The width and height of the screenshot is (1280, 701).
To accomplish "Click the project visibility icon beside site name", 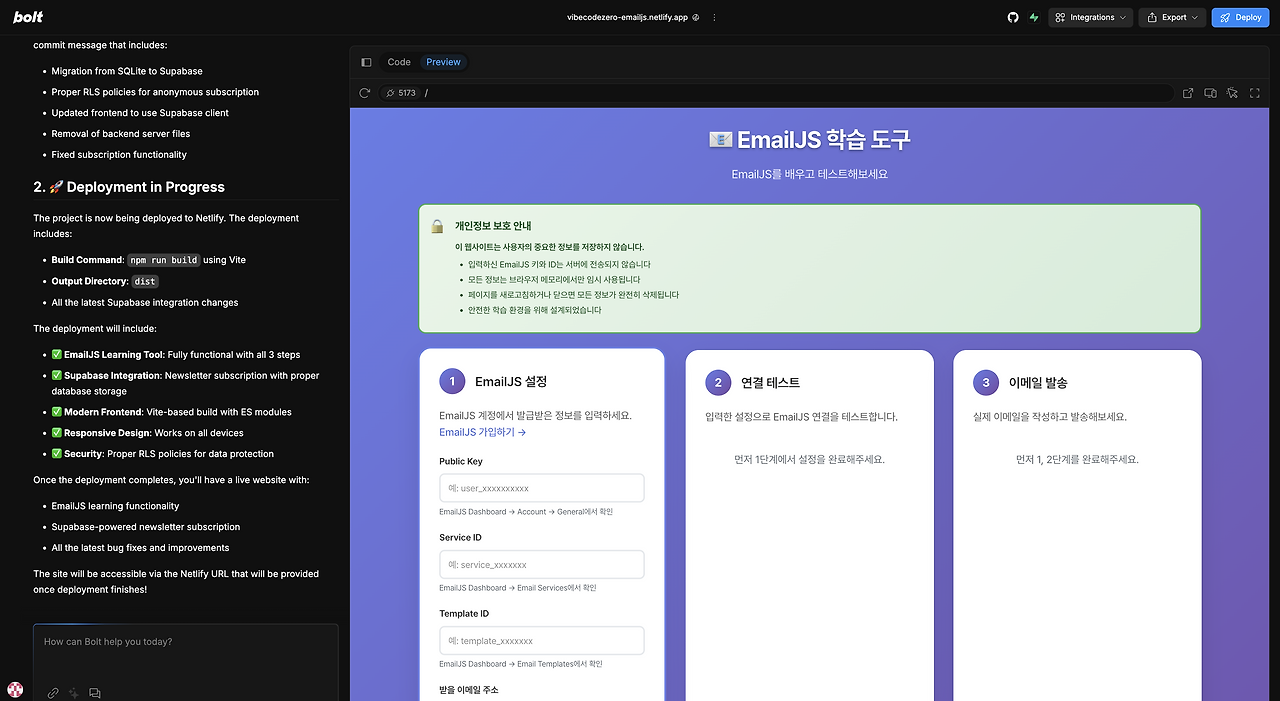I will click(x=696, y=17).
